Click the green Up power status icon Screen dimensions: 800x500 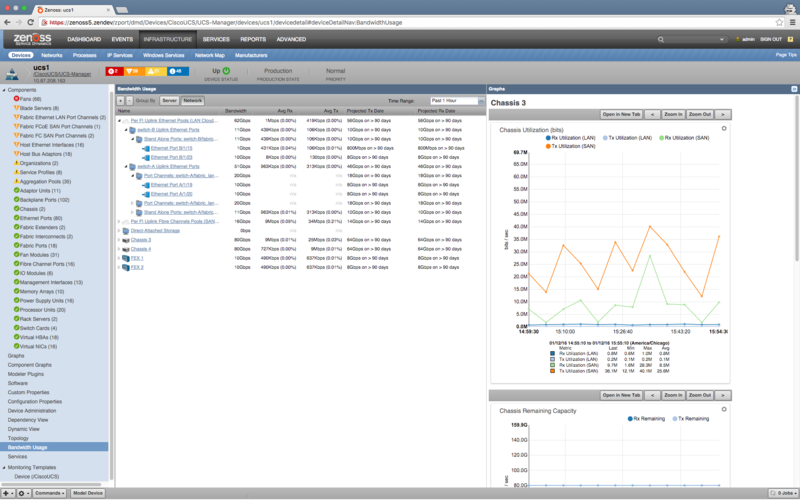coord(226,71)
